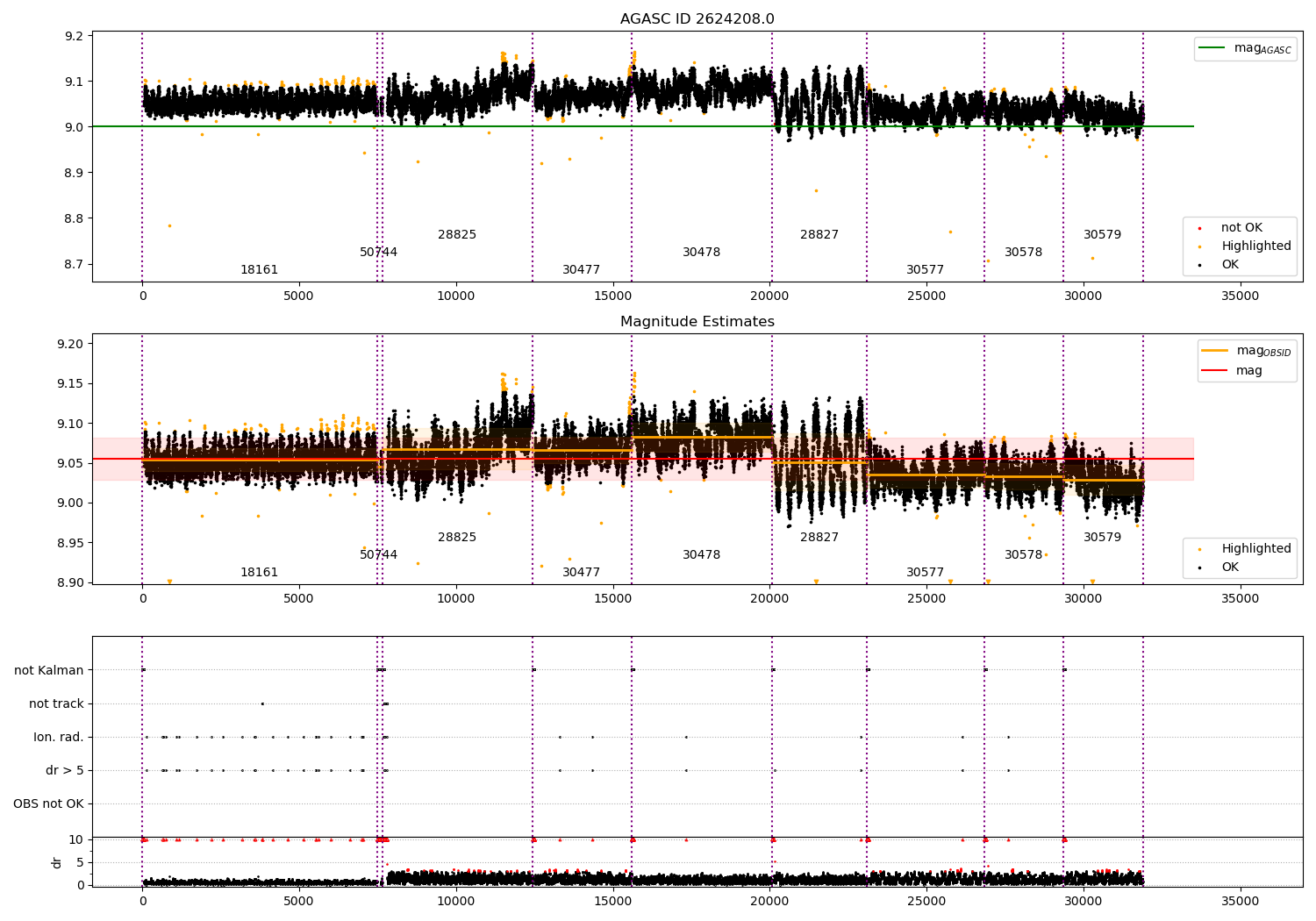Click the 20000 x-axis tick in middle plot
Viewport: 1316px width, 921px height.
769,598
